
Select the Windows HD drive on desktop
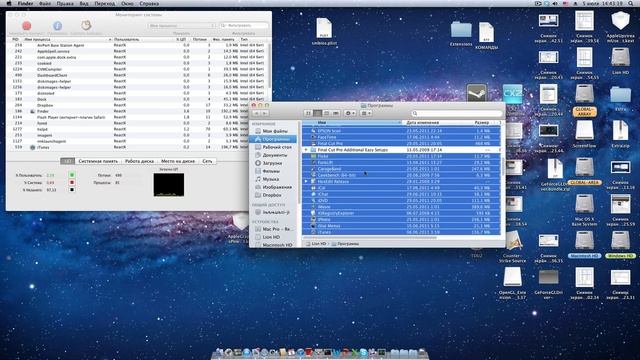click(x=620, y=245)
